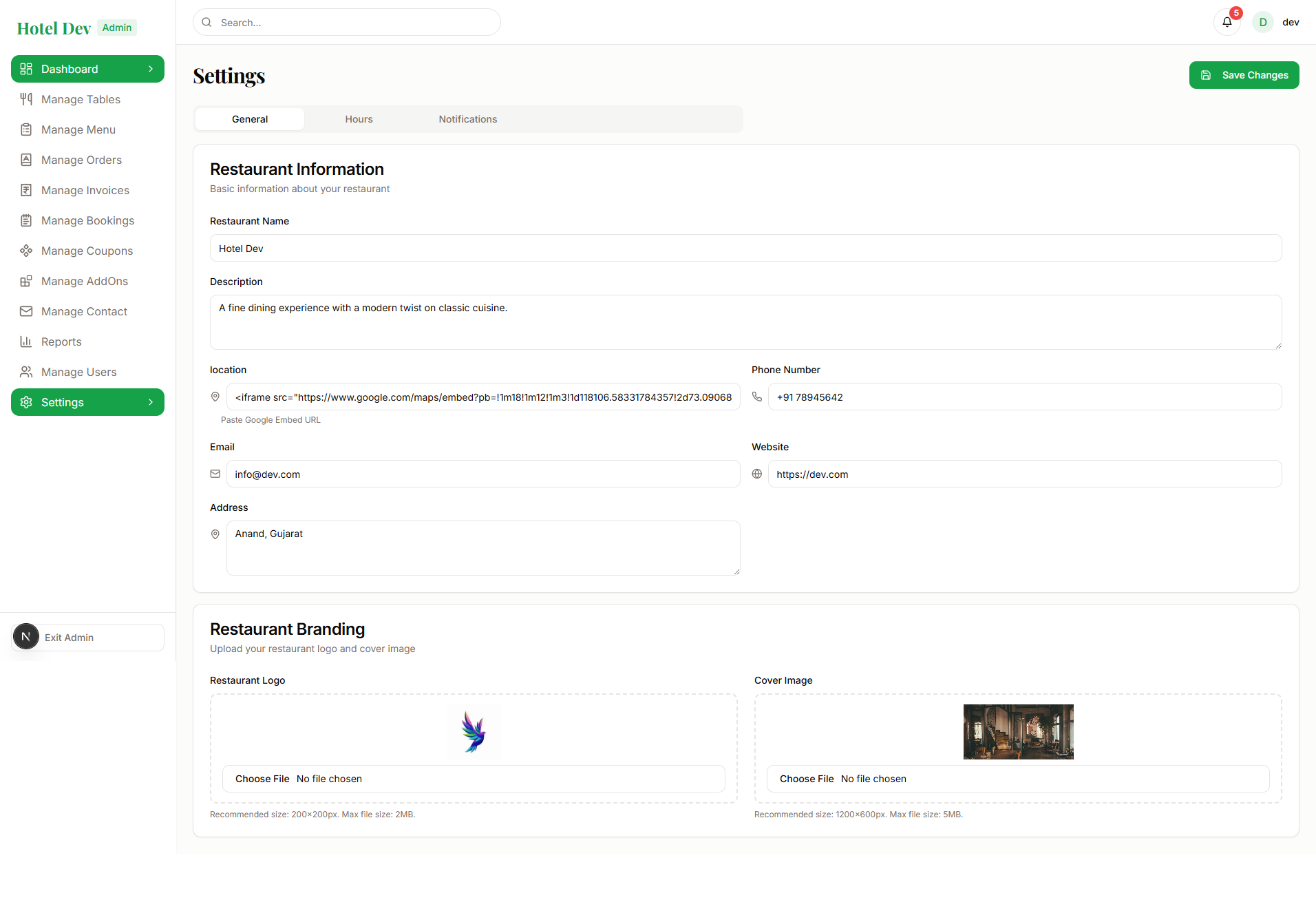The height and width of the screenshot is (913, 1316).
Task: Click Exit Admin button
Action: pyautogui.click(x=88, y=638)
